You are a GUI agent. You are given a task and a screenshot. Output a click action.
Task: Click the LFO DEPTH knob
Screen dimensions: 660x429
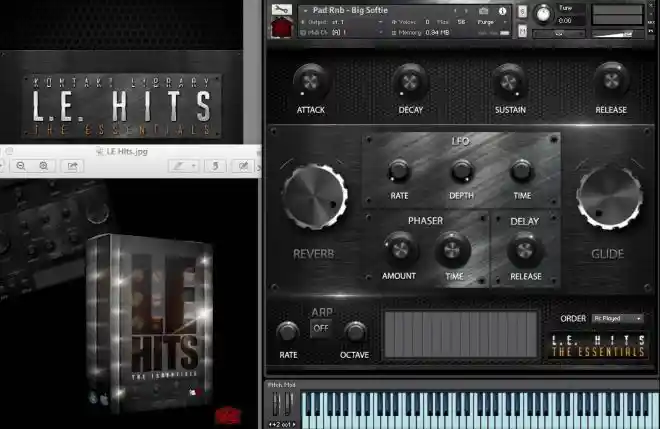click(x=462, y=171)
